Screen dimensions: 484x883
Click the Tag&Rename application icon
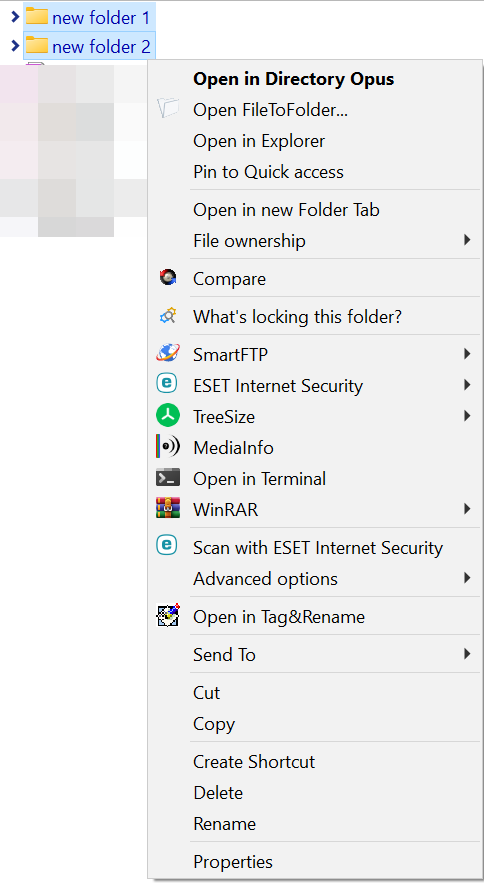point(168,616)
